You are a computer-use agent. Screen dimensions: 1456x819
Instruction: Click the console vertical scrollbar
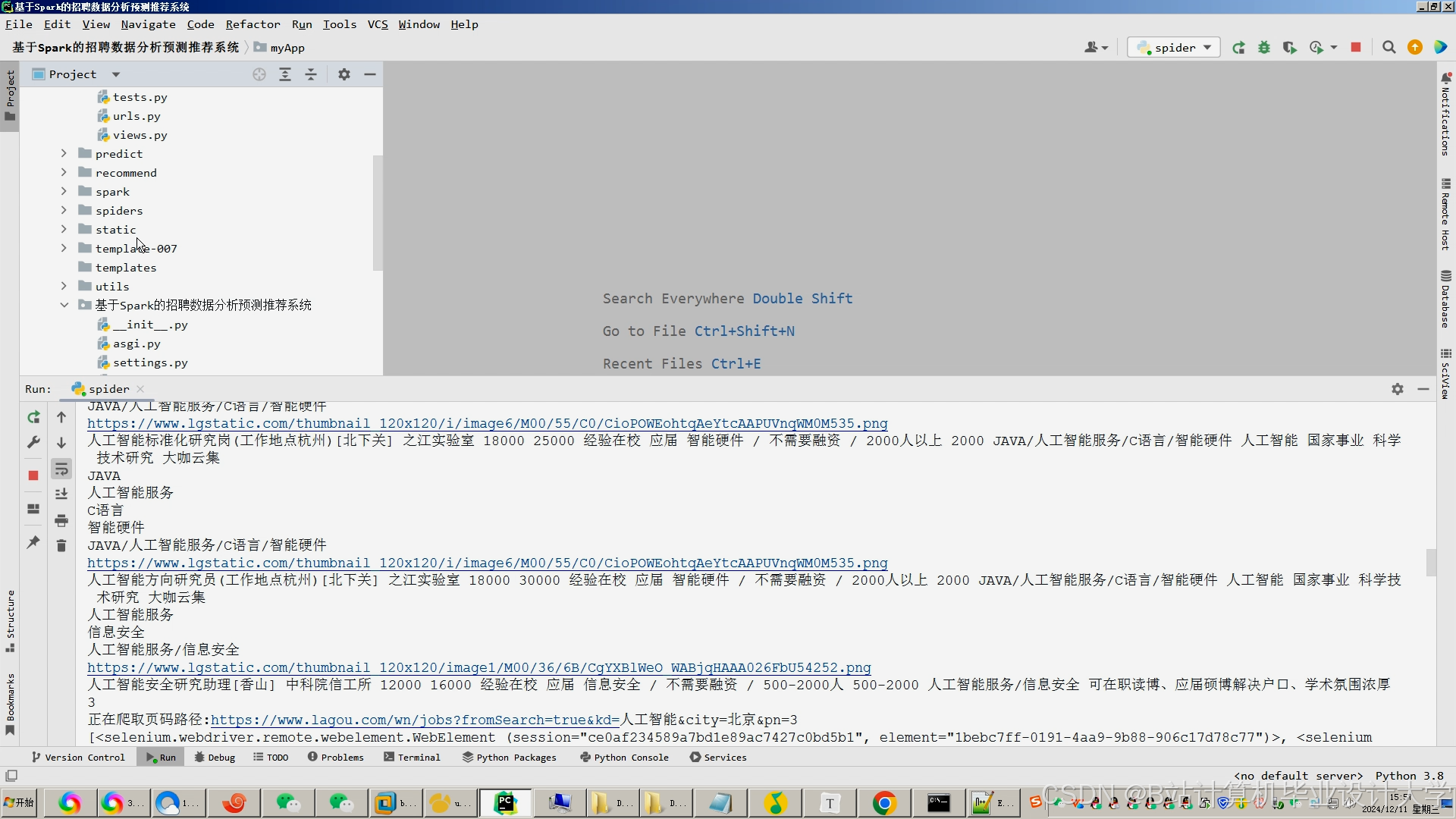(1432, 563)
